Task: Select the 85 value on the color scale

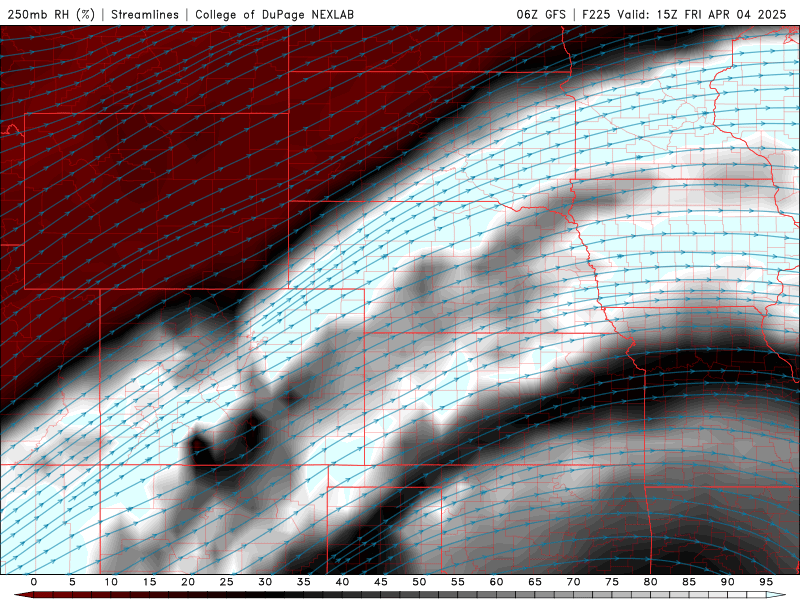Action: point(689,582)
